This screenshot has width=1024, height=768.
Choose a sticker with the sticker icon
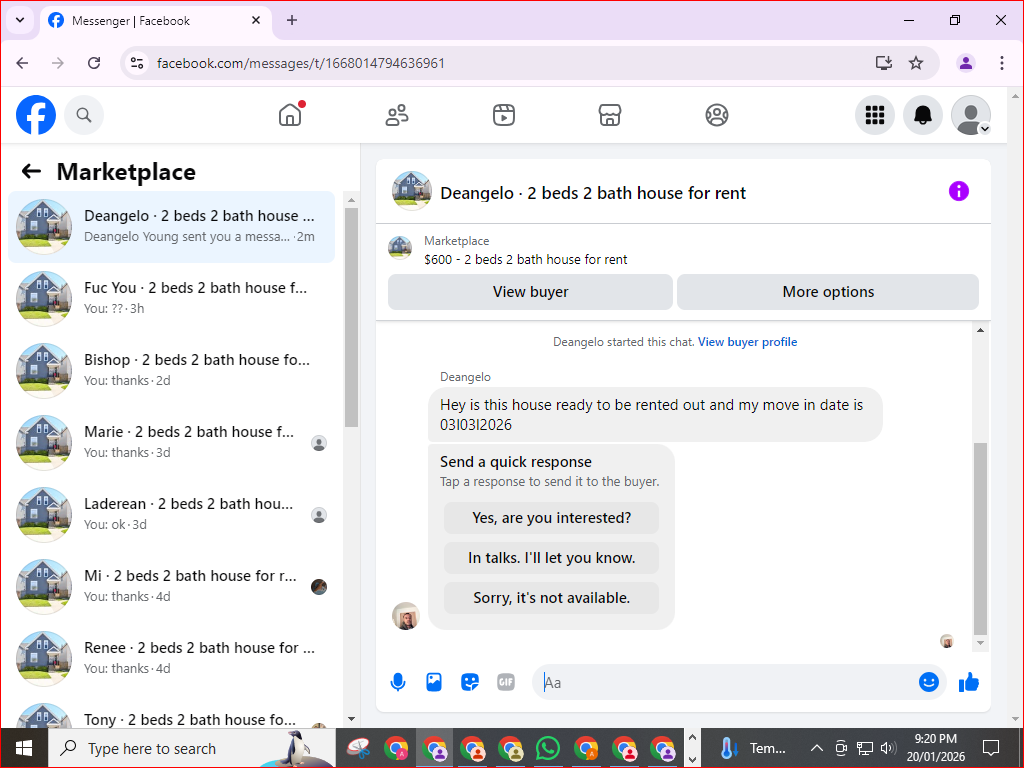(x=470, y=682)
